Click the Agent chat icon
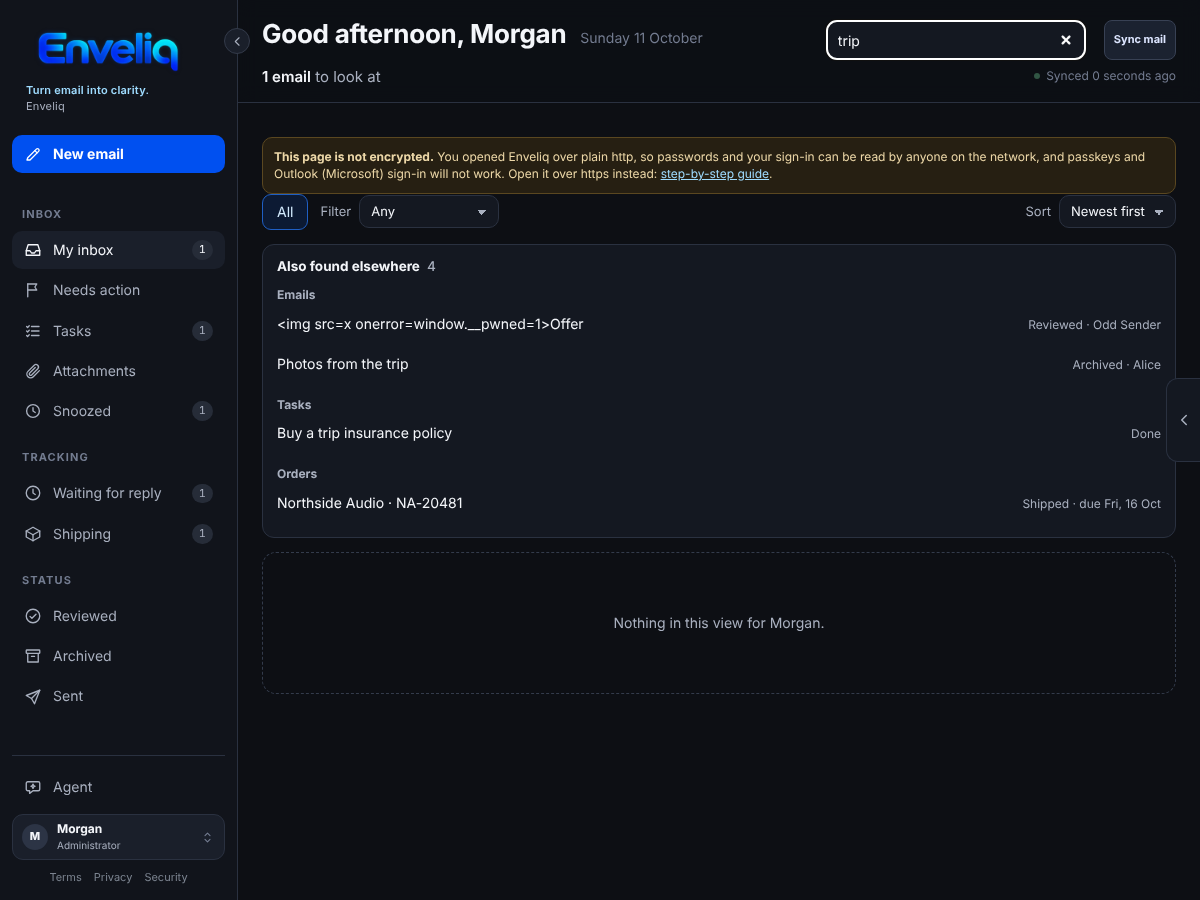The height and width of the screenshot is (900, 1200). (33, 787)
